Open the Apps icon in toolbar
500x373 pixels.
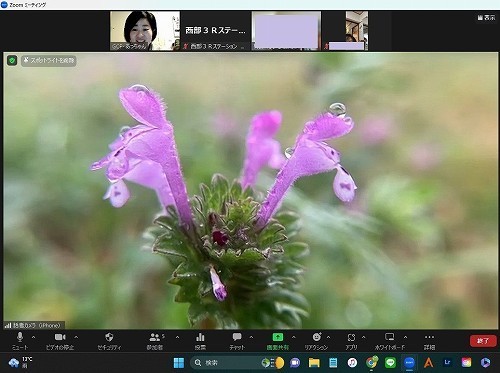tap(351, 341)
